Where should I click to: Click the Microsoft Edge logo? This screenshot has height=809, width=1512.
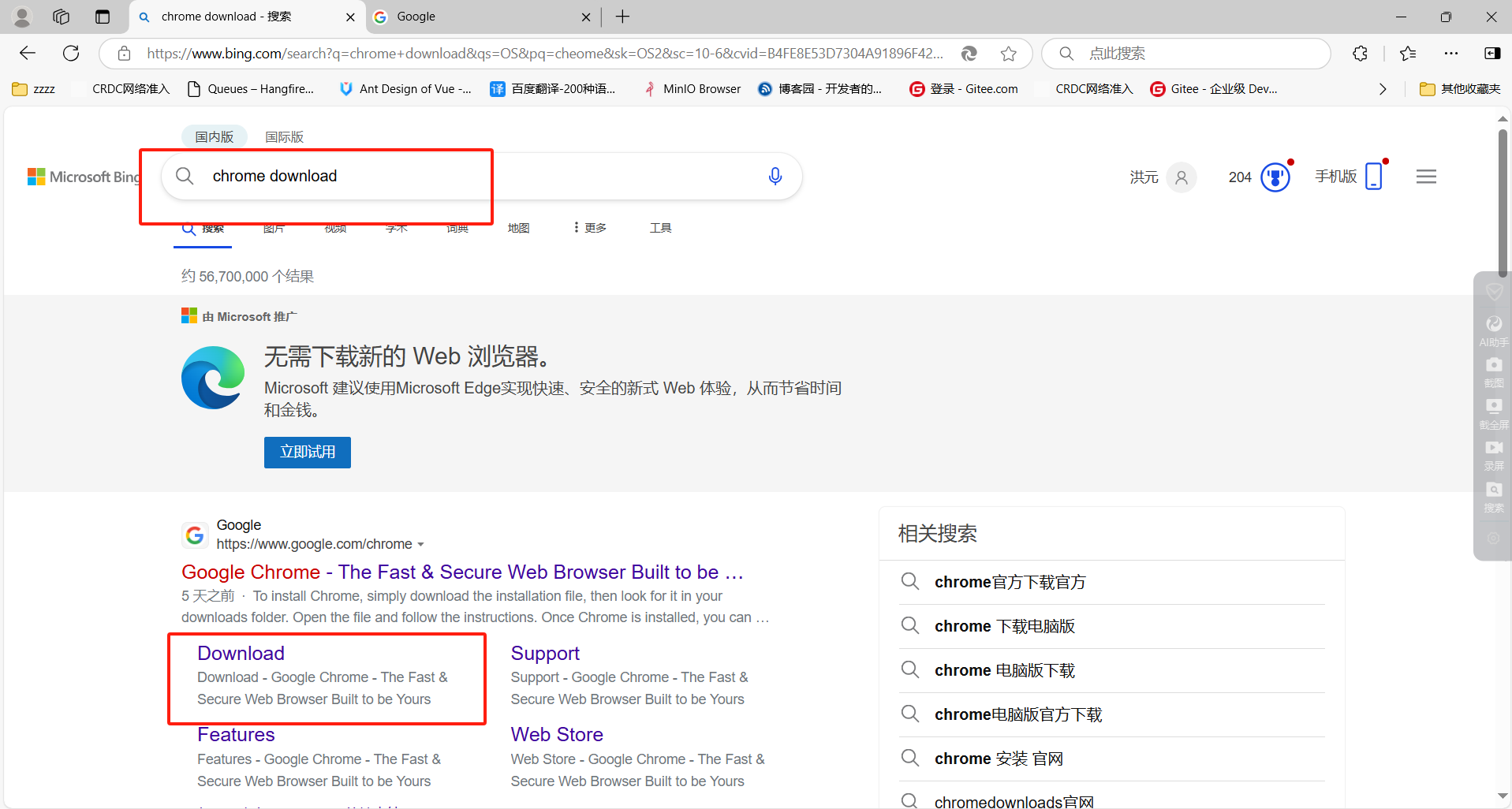click(x=213, y=378)
